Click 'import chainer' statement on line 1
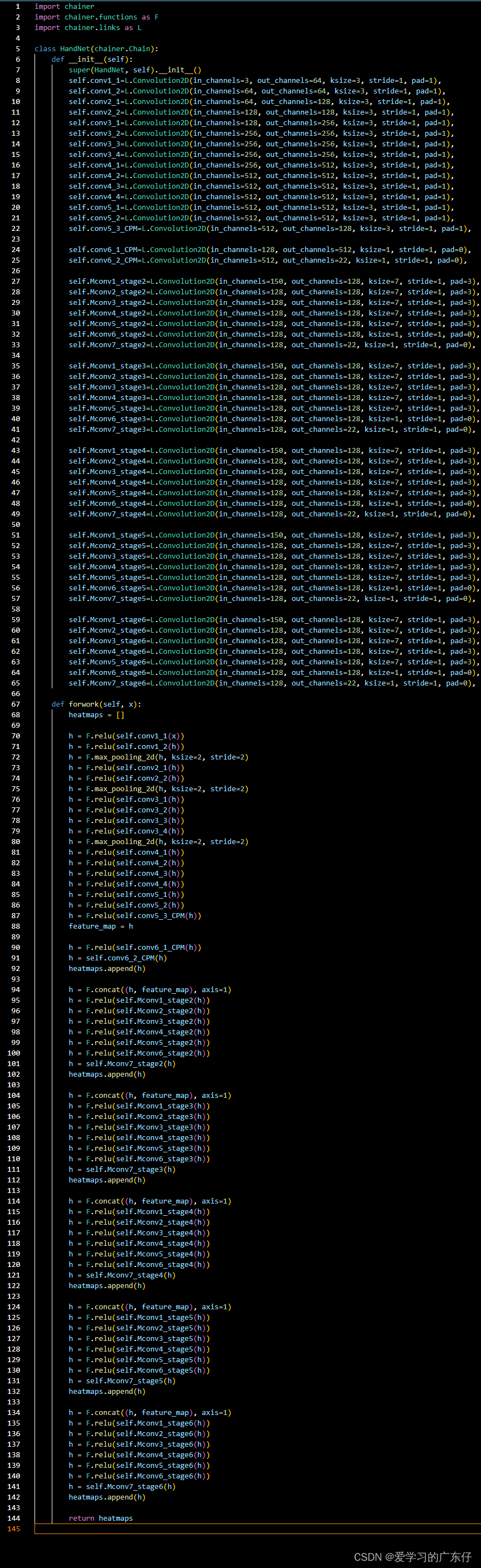Image resolution: width=481 pixels, height=1568 pixels. tap(65, 7)
